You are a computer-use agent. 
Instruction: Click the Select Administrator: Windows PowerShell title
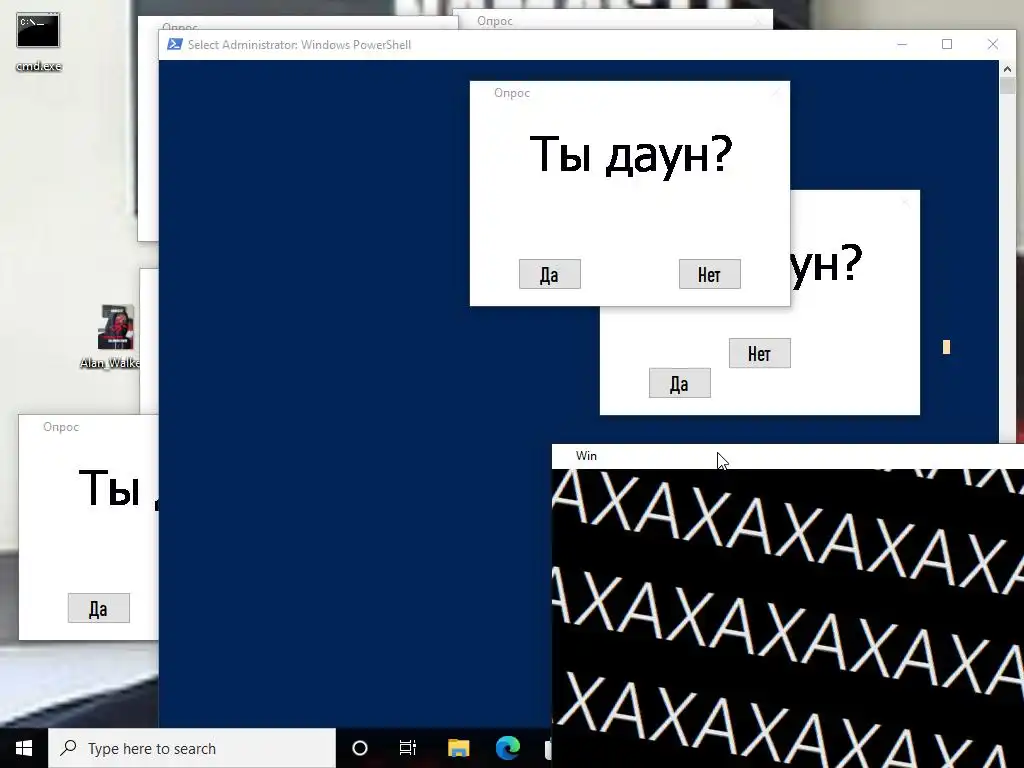300,44
